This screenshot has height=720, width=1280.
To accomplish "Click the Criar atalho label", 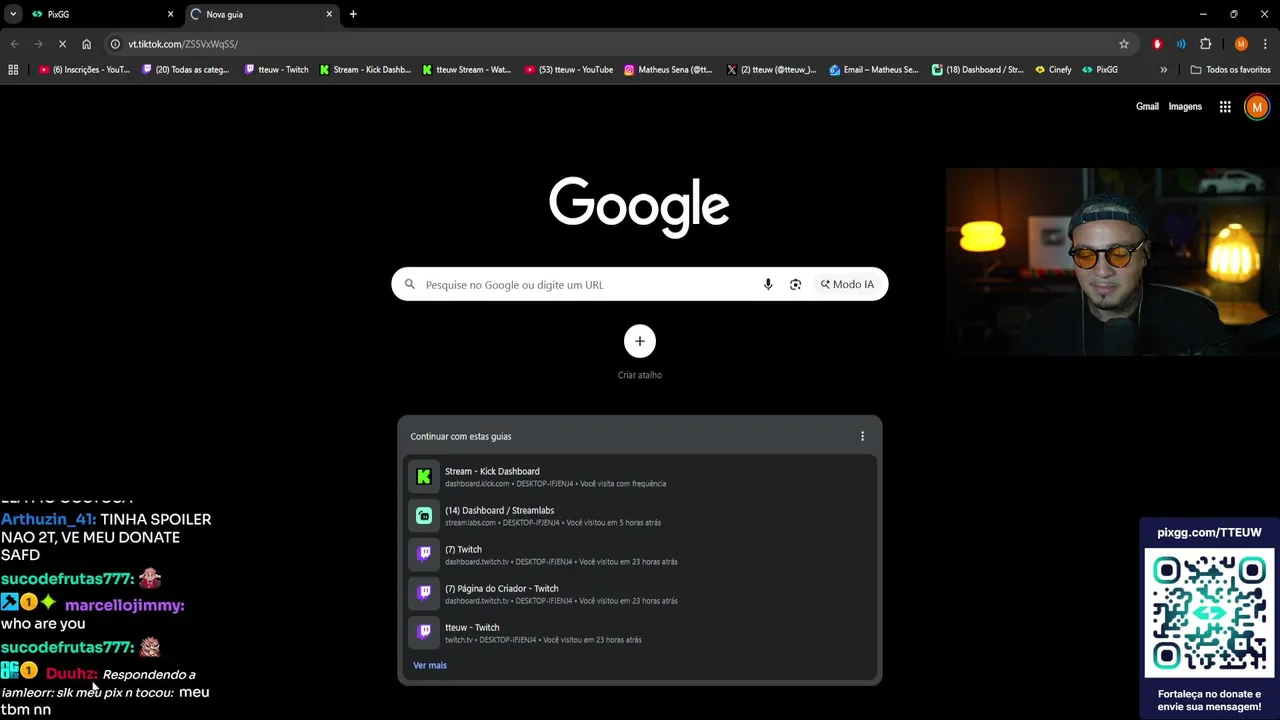I will pos(640,375).
